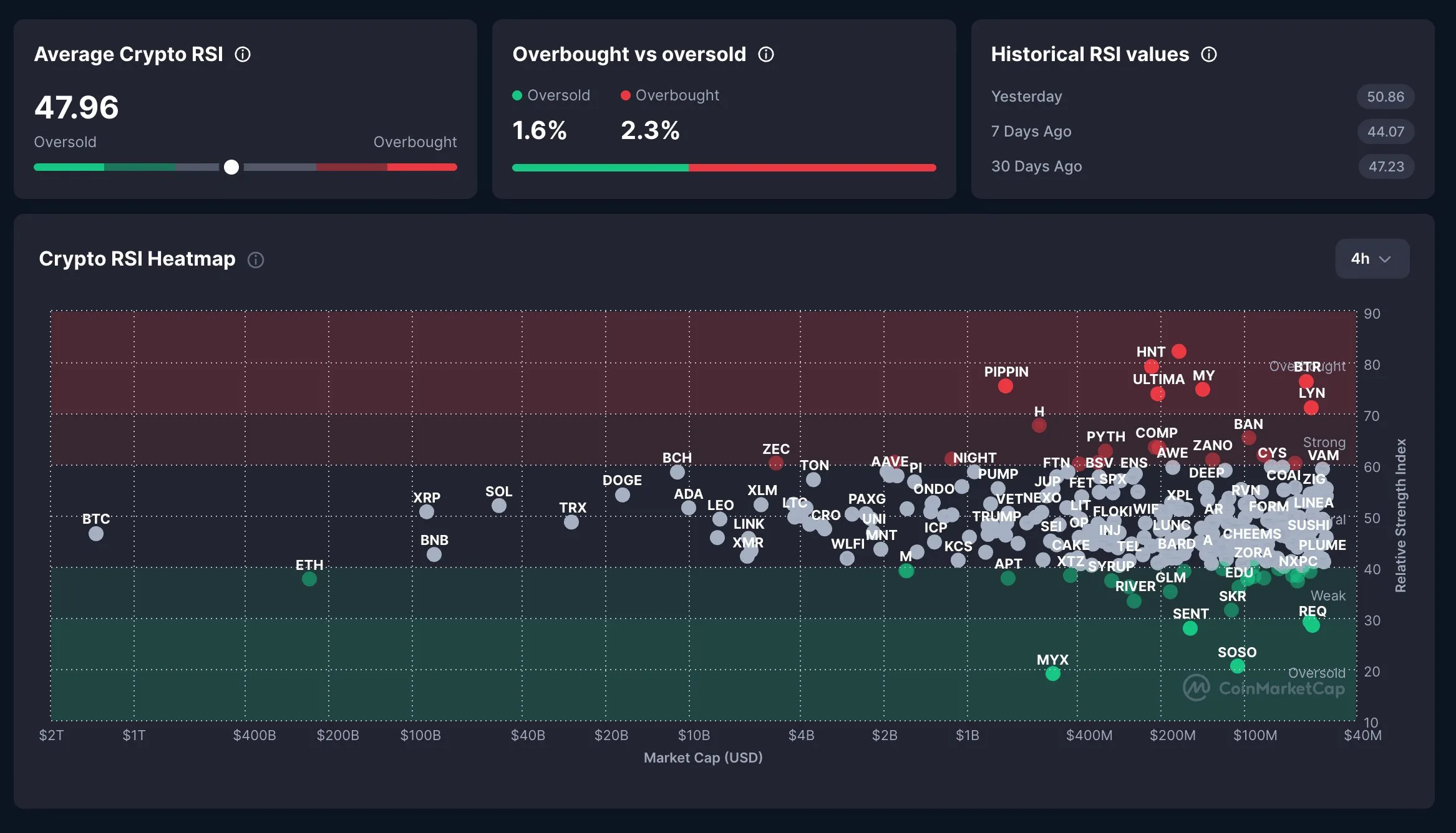Viewport: 1456px width, 833px height.
Task: Click the ULTIMA red data point
Action: pyautogui.click(x=1158, y=394)
